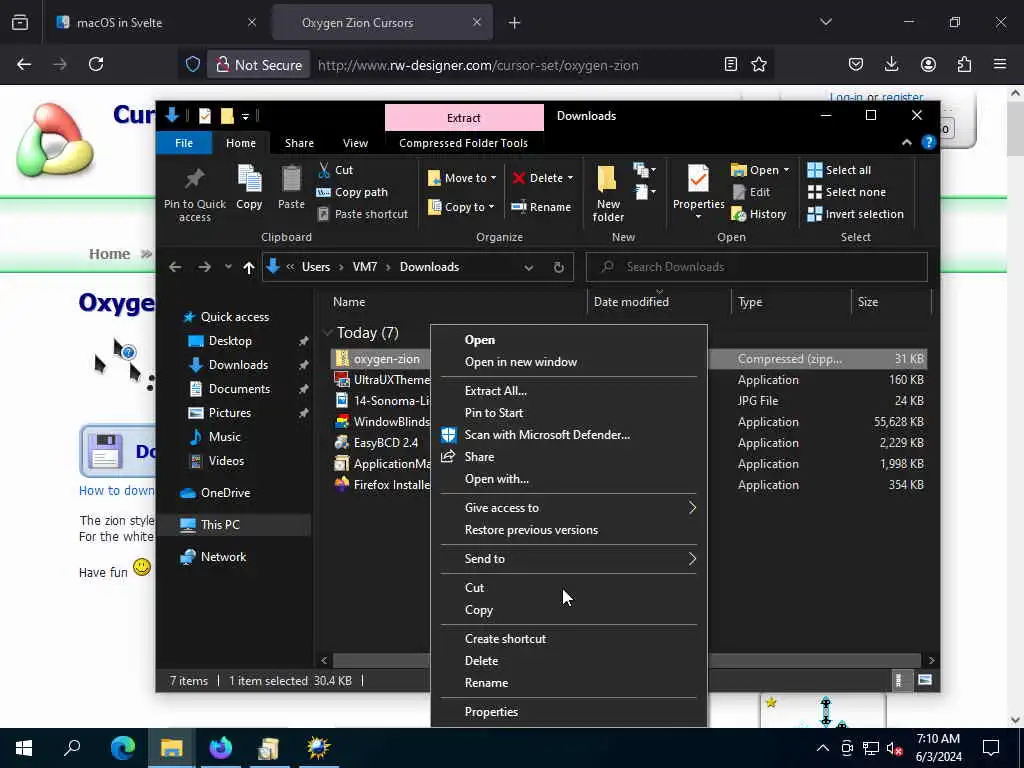Screen dimensions: 1024x768
Task: Open Firefox application hamburger menu
Action: point(1000,64)
